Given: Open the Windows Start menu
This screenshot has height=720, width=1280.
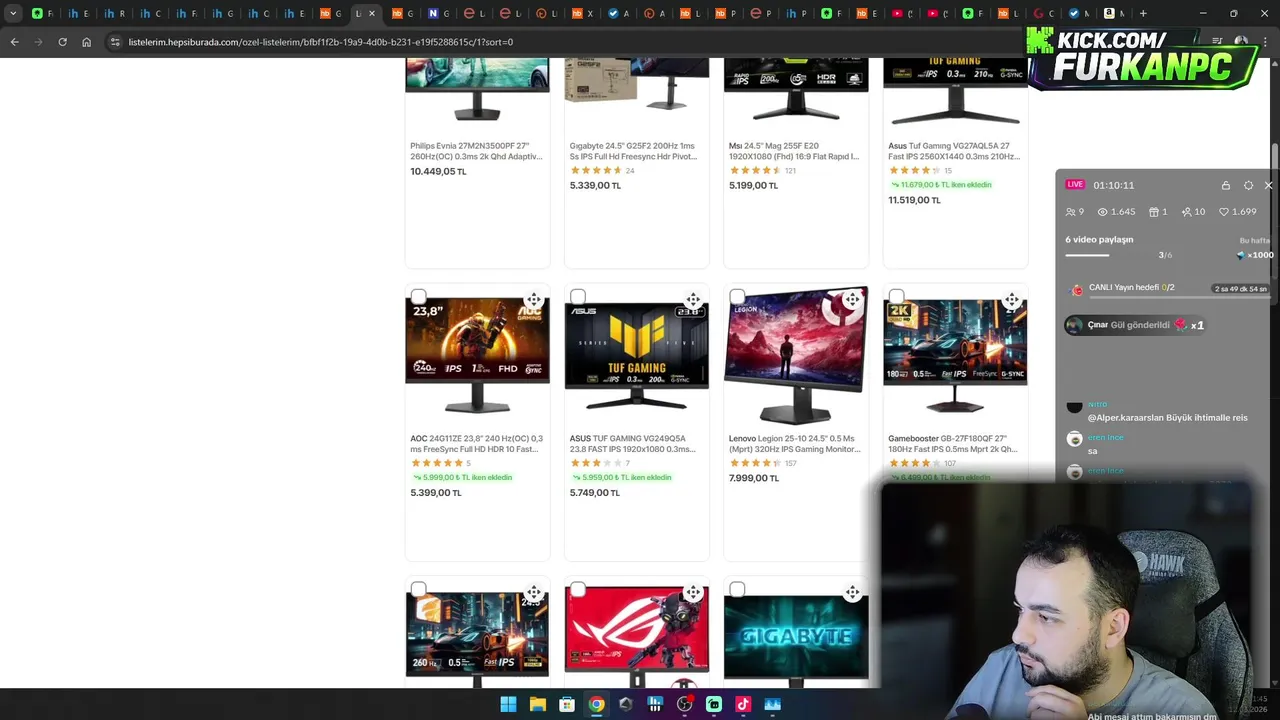Looking at the screenshot, I should coord(508,704).
